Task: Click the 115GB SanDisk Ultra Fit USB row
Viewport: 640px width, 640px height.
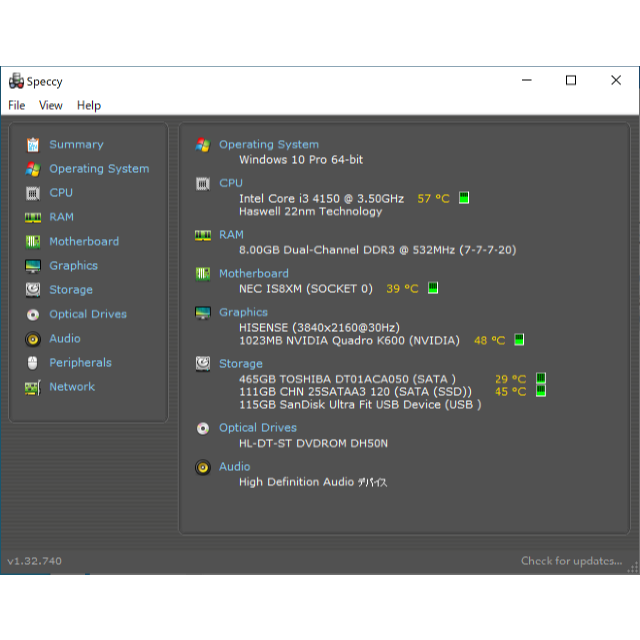Action: [x=360, y=405]
